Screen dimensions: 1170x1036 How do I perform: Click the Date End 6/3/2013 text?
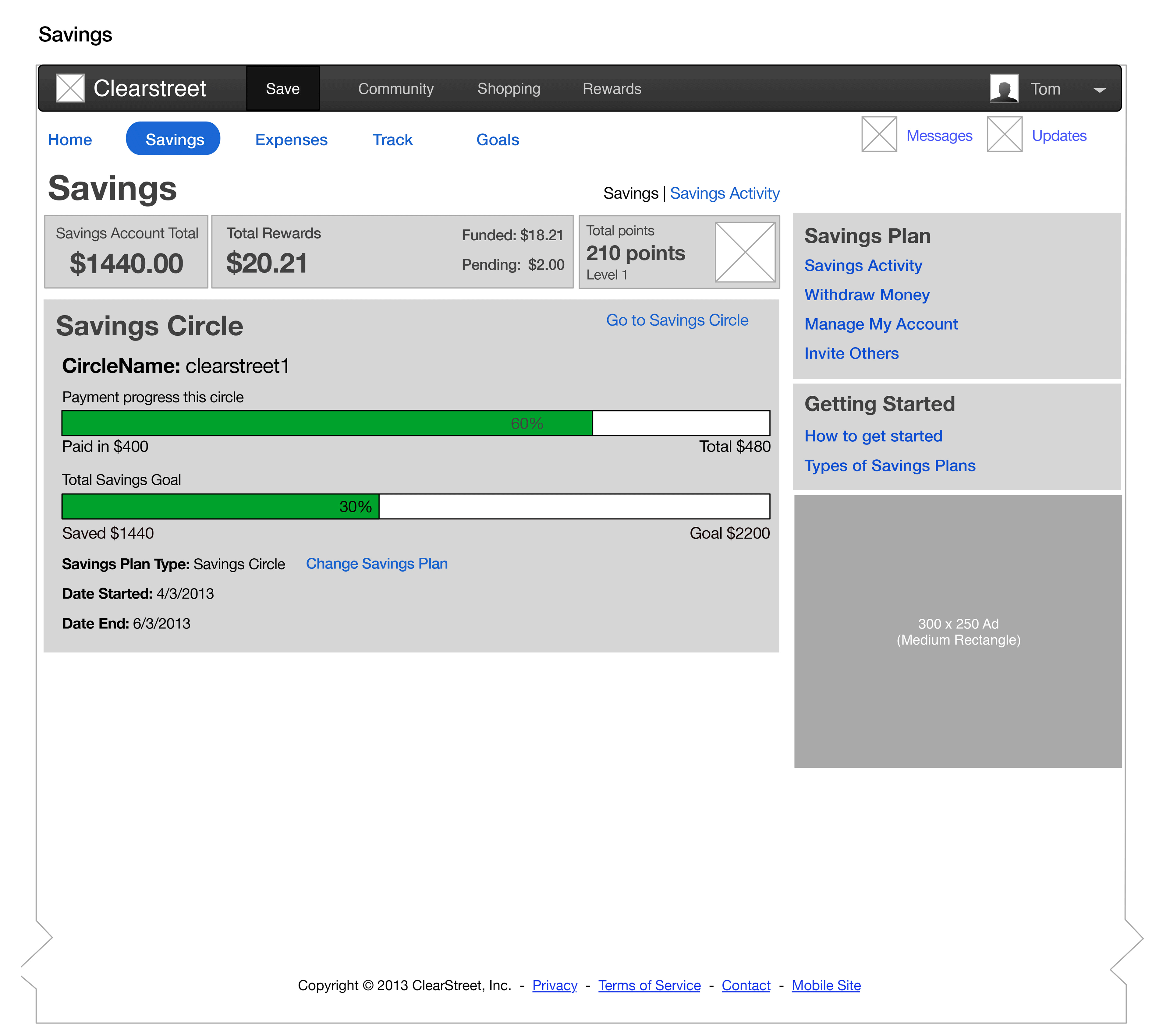[126, 623]
